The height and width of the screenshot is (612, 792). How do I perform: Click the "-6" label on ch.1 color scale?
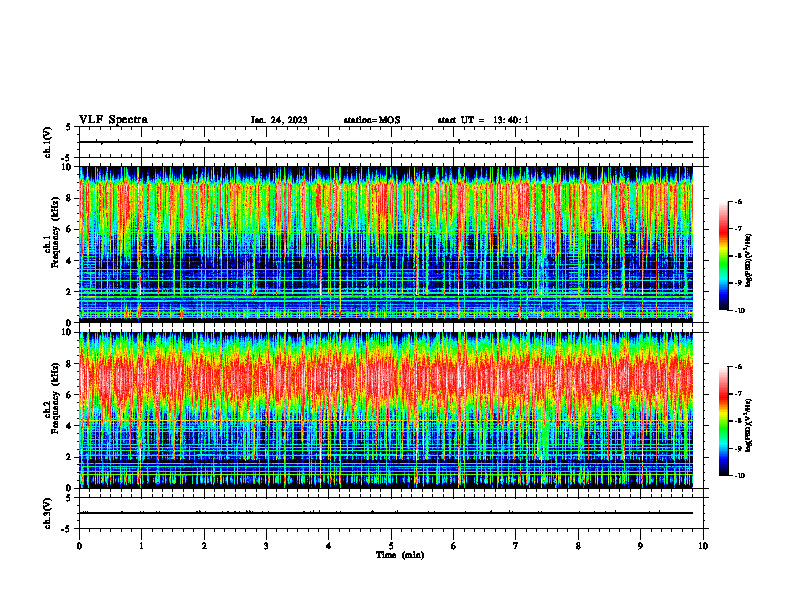tap(738, 201)
